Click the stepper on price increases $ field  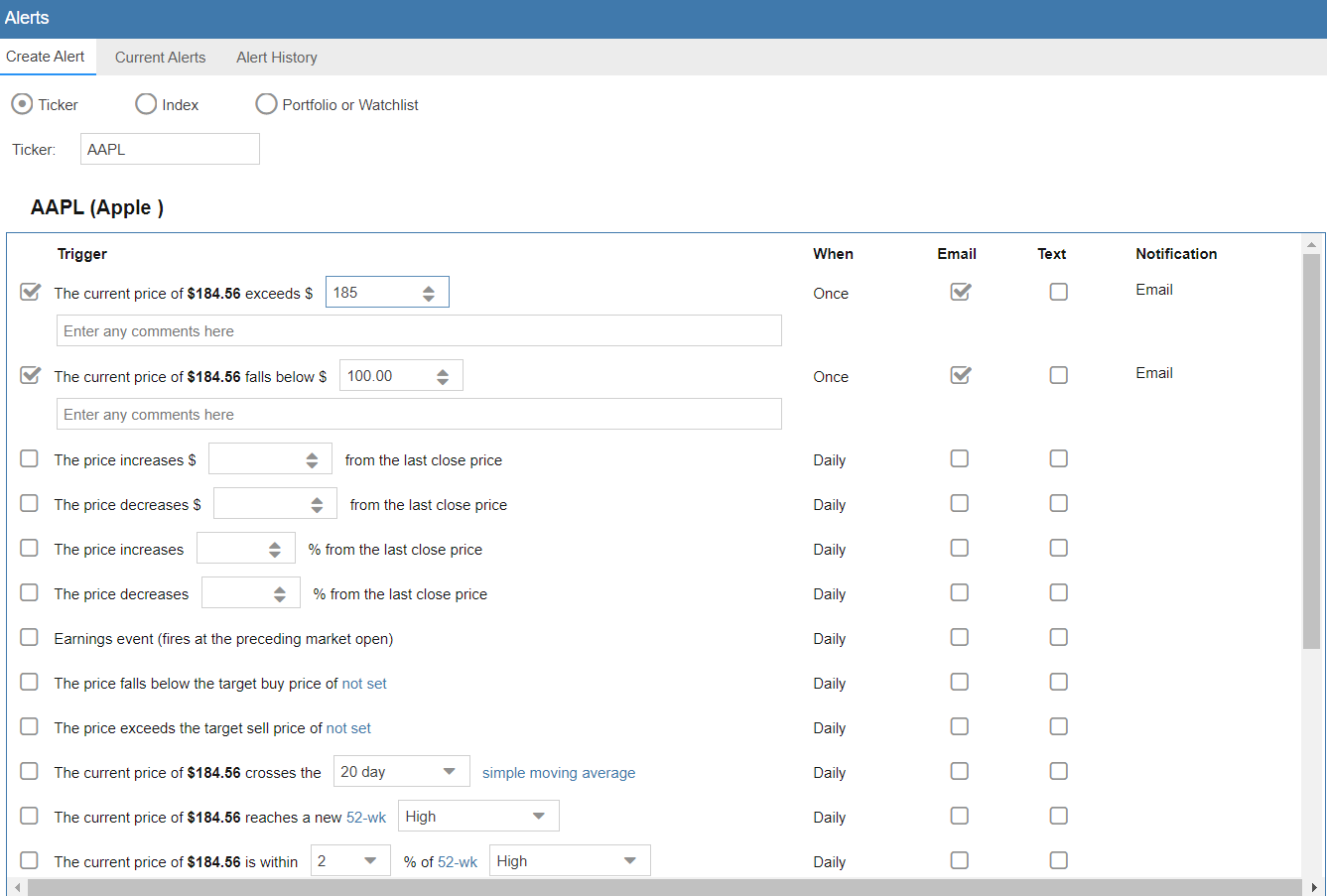click(x=312, y=460)
